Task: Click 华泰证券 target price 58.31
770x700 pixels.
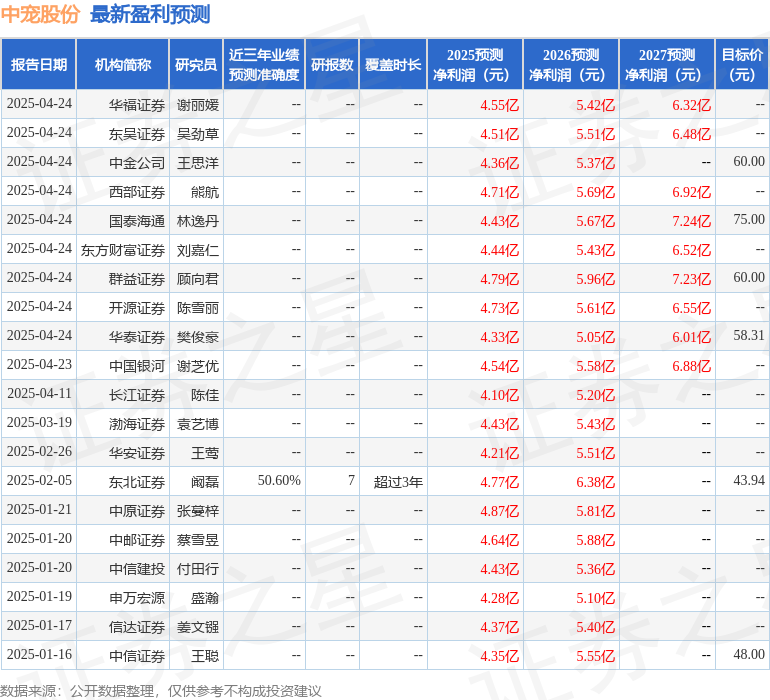Action: 749,335
